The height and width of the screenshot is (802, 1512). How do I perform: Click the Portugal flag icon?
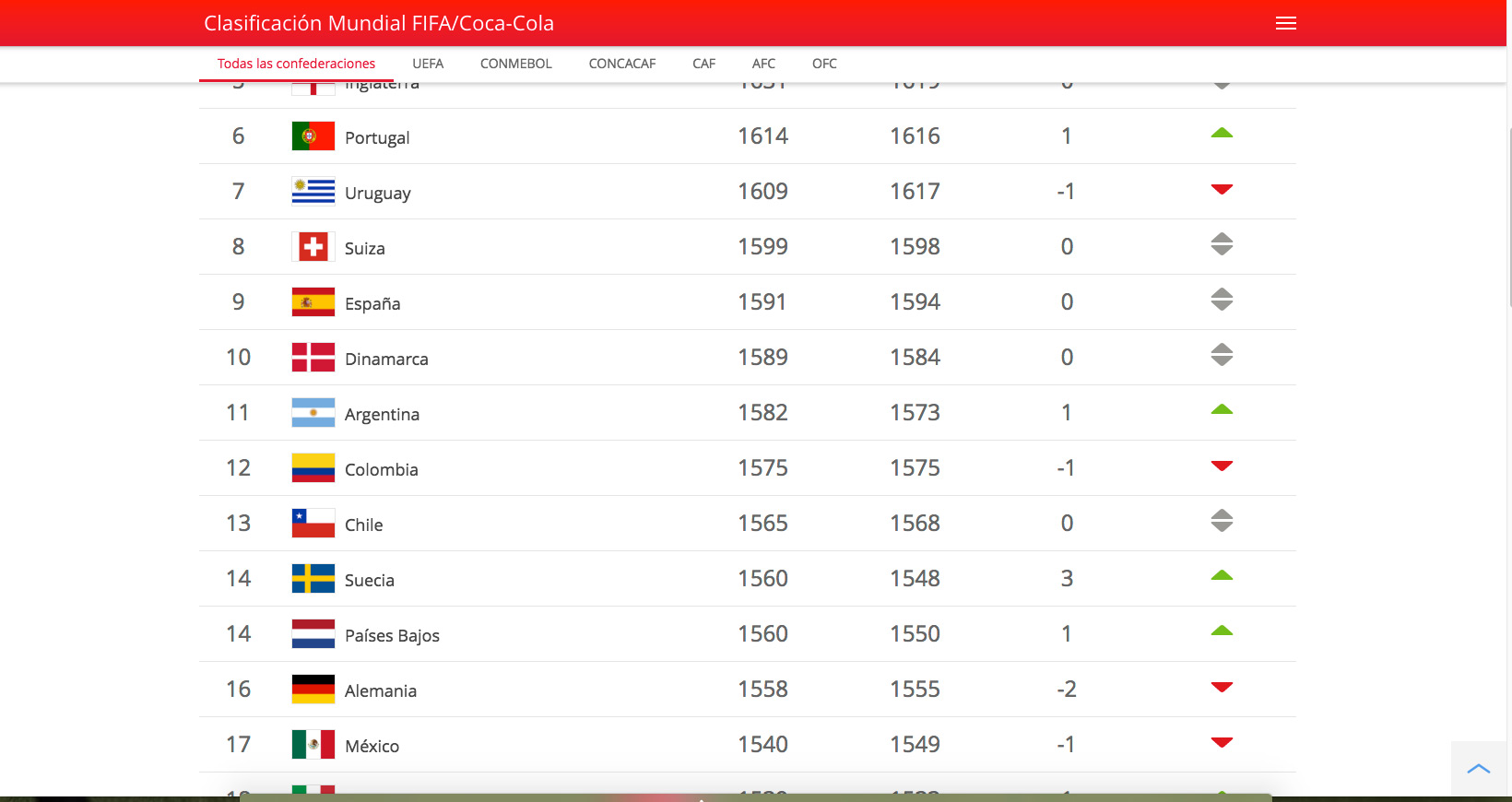pos(313,136)
